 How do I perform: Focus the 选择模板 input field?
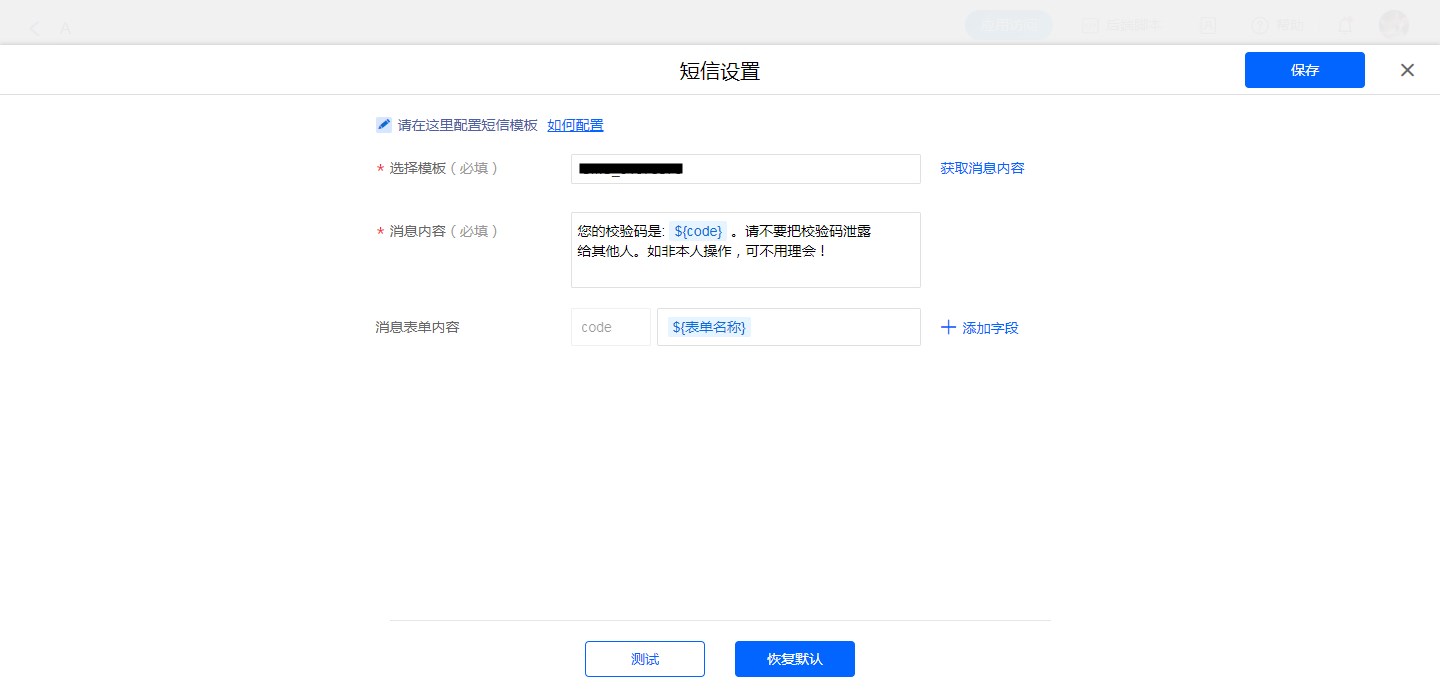click(x=745, y=169)
